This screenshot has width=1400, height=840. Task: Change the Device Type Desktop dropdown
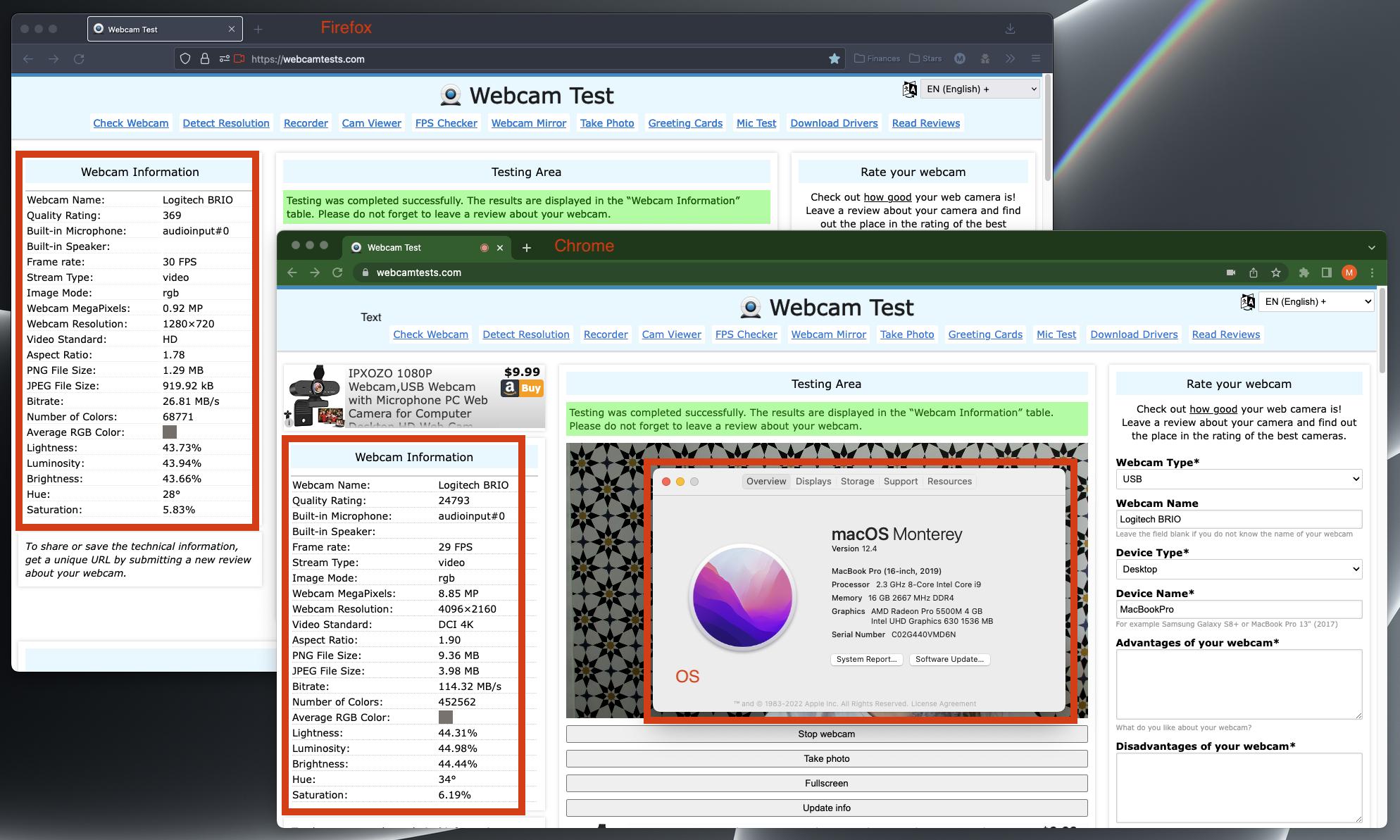point(1239,569)
